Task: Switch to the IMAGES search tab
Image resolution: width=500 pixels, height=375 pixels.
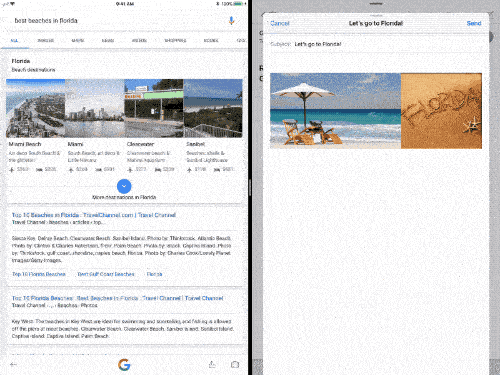Action: 46,41
